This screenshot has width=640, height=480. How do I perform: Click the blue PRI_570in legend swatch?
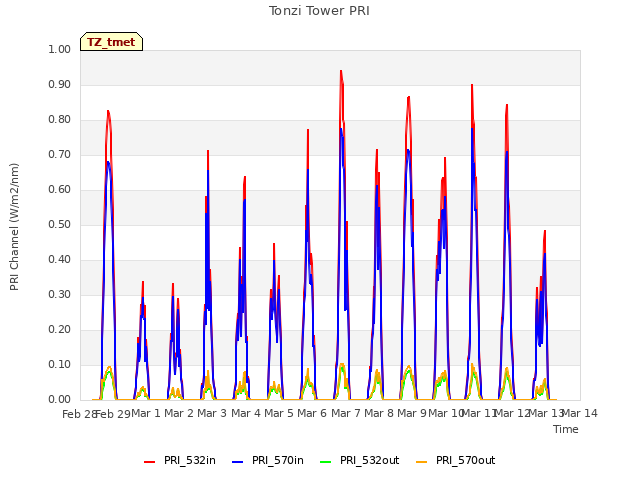[x=238, y=462]
